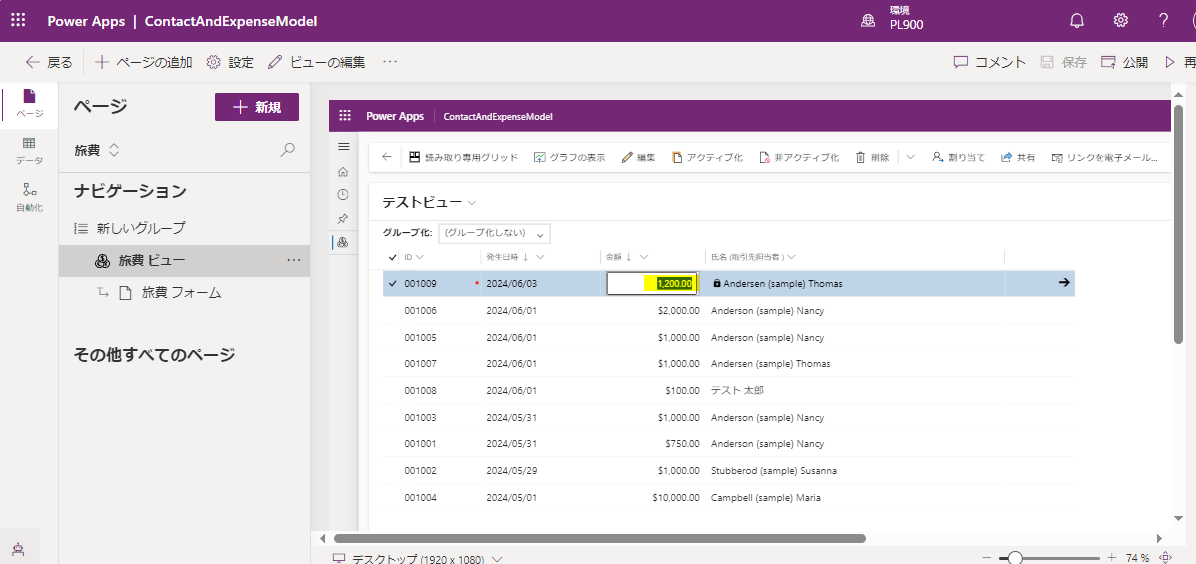Open the デスクトップ (1920 x 1080) size dropdown
1196x564 pixels.
(419, 559)
